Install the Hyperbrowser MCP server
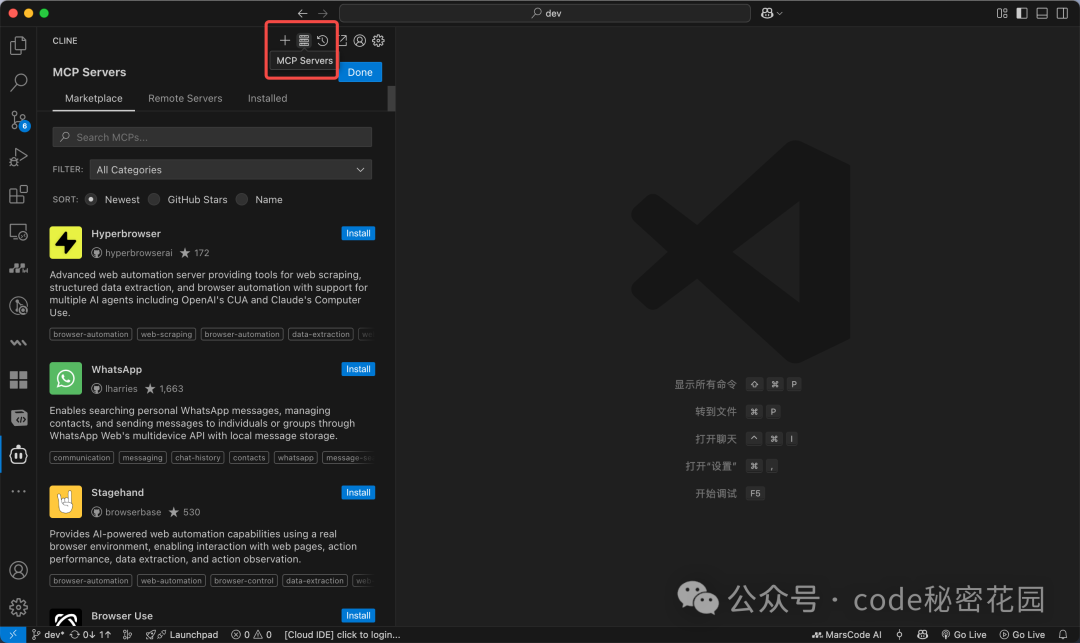This screenshot has height=643, width=1080. tap(358, 233)
